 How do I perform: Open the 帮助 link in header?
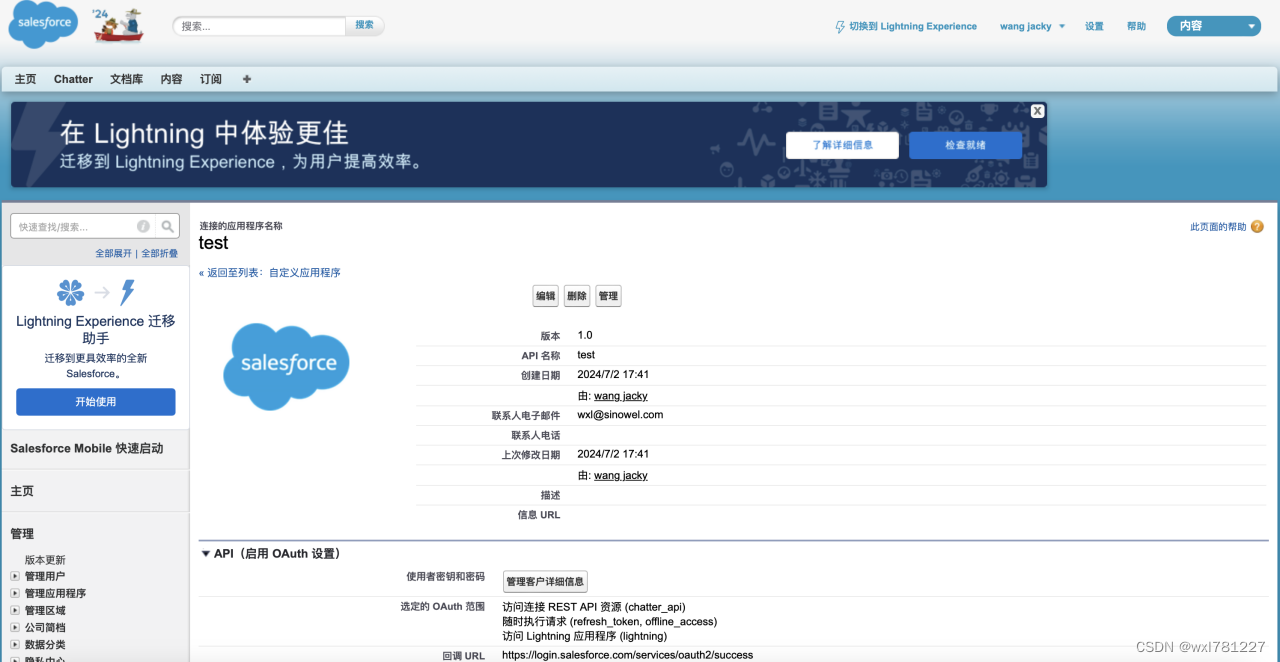tap(1136, 27)
